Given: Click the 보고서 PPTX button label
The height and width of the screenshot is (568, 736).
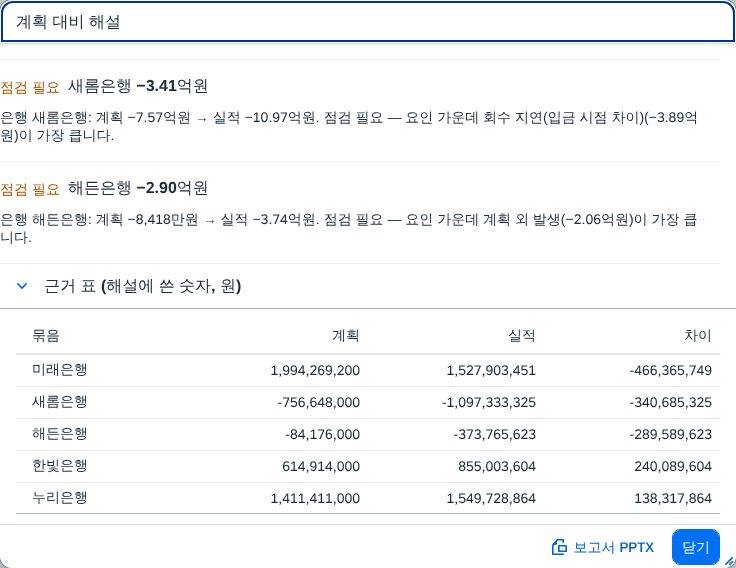Looking at the screenshot, I should tap(613, 547).
